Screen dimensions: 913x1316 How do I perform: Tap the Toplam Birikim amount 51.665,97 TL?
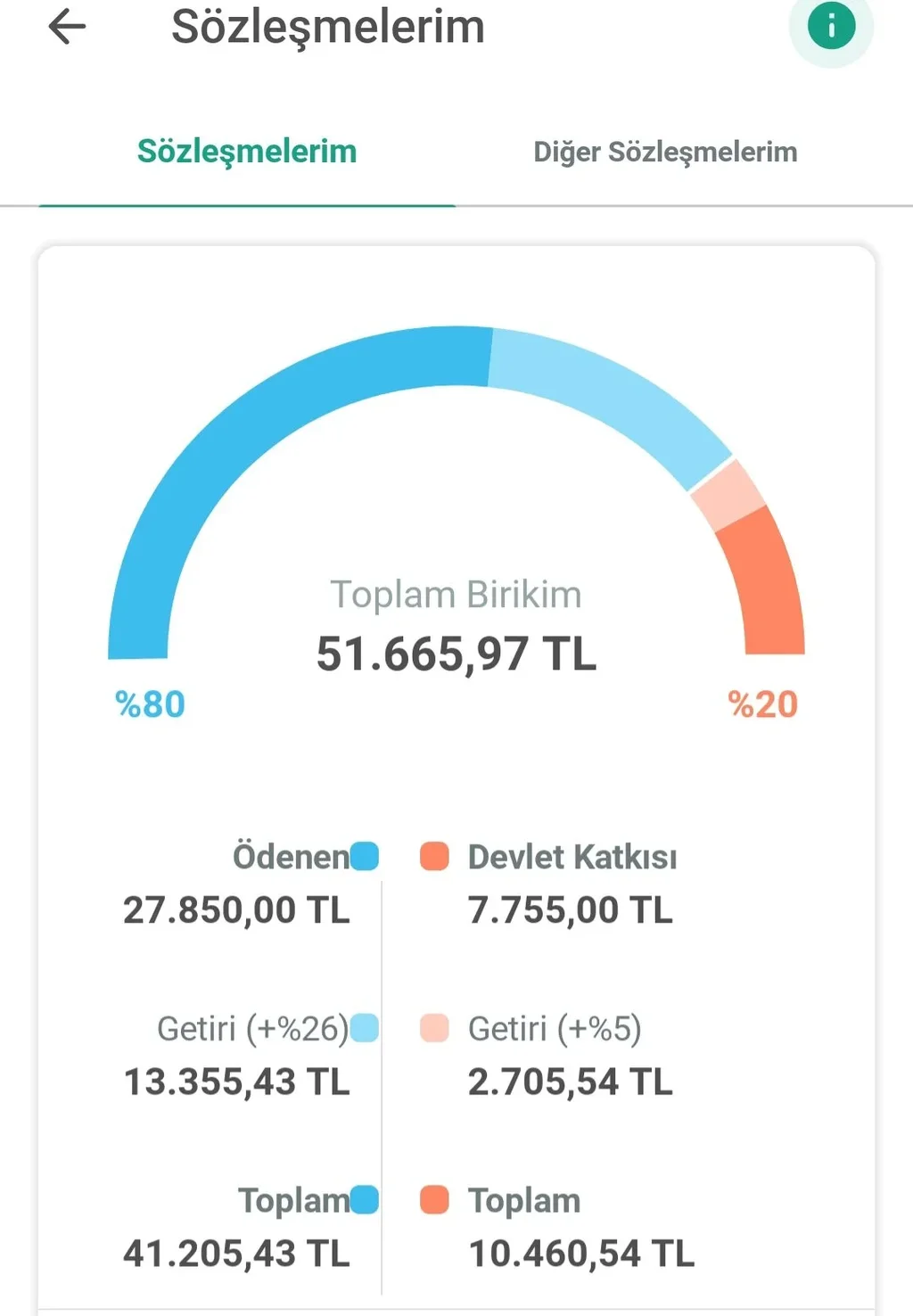click(456, 654)
